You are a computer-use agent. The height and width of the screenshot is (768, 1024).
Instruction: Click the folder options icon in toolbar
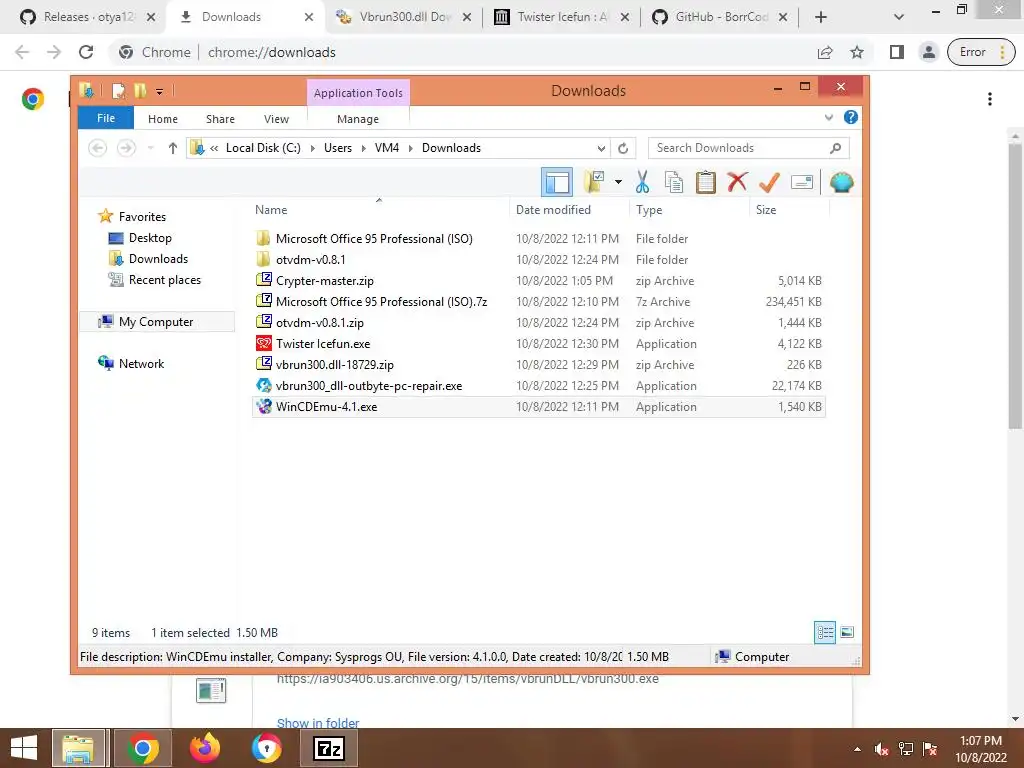(594, 182)
